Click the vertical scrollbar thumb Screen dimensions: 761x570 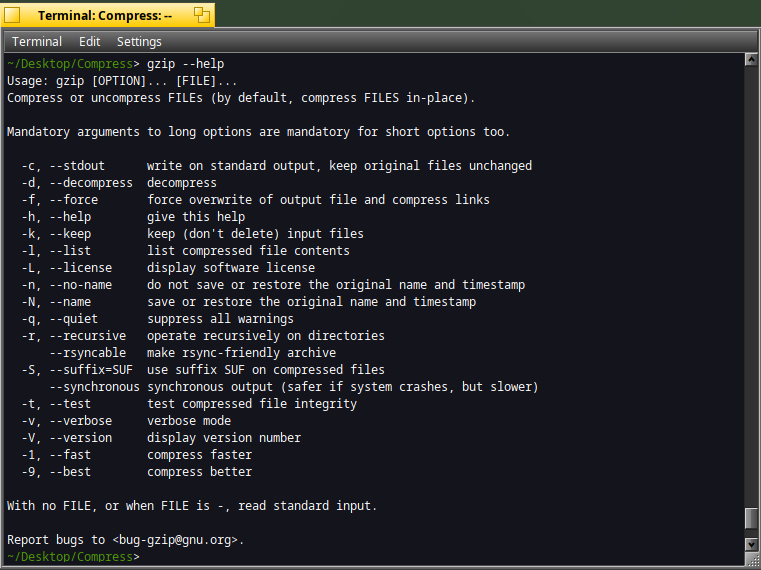click(751, 518)
